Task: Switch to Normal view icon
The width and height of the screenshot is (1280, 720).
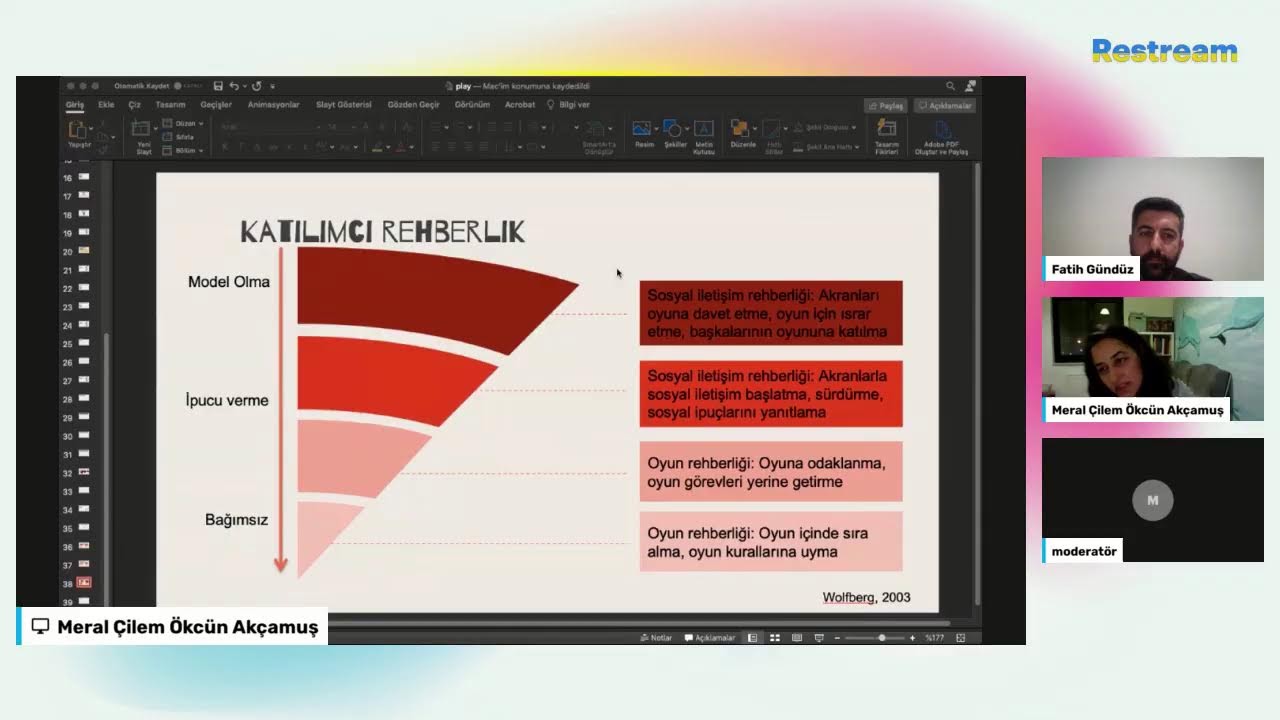Action: tap(752, 638)
